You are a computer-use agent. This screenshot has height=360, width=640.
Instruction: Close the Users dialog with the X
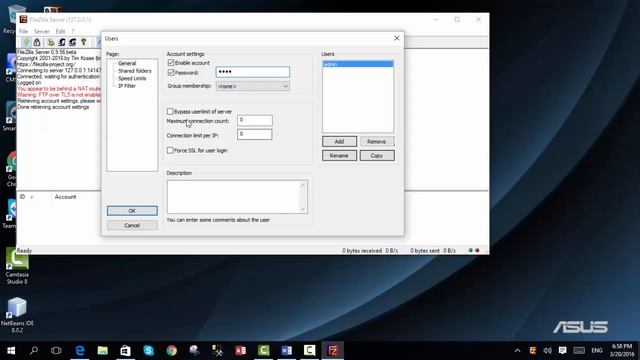[397, 38]
